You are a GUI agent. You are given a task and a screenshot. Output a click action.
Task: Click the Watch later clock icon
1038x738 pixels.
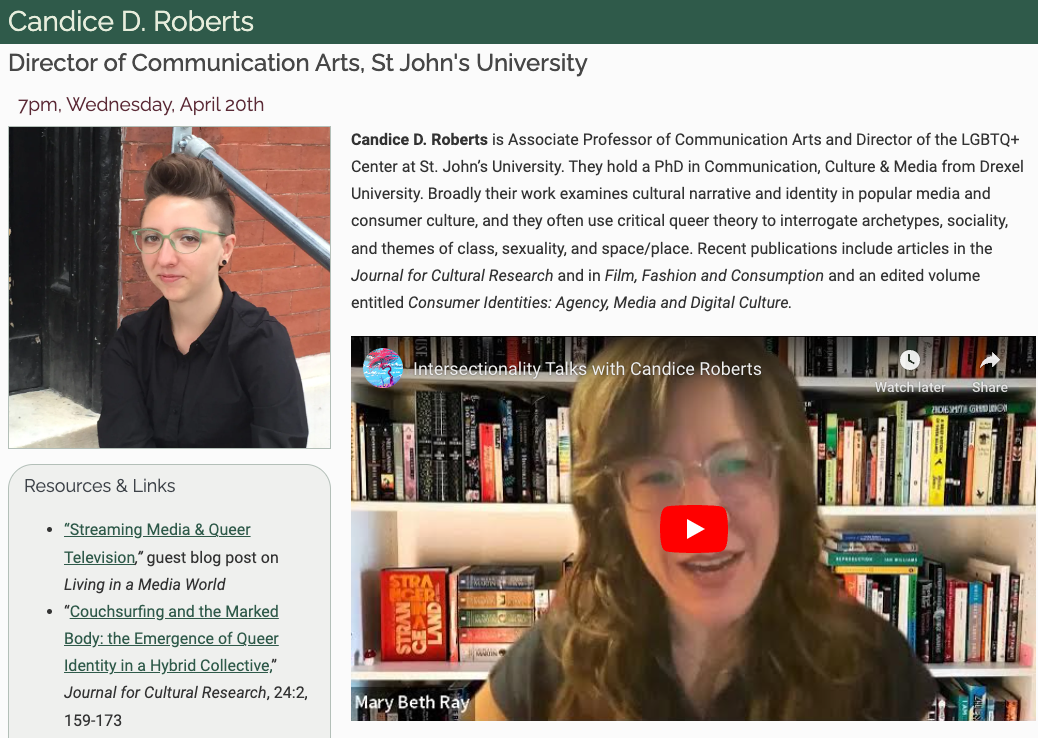tap(910, 360)
